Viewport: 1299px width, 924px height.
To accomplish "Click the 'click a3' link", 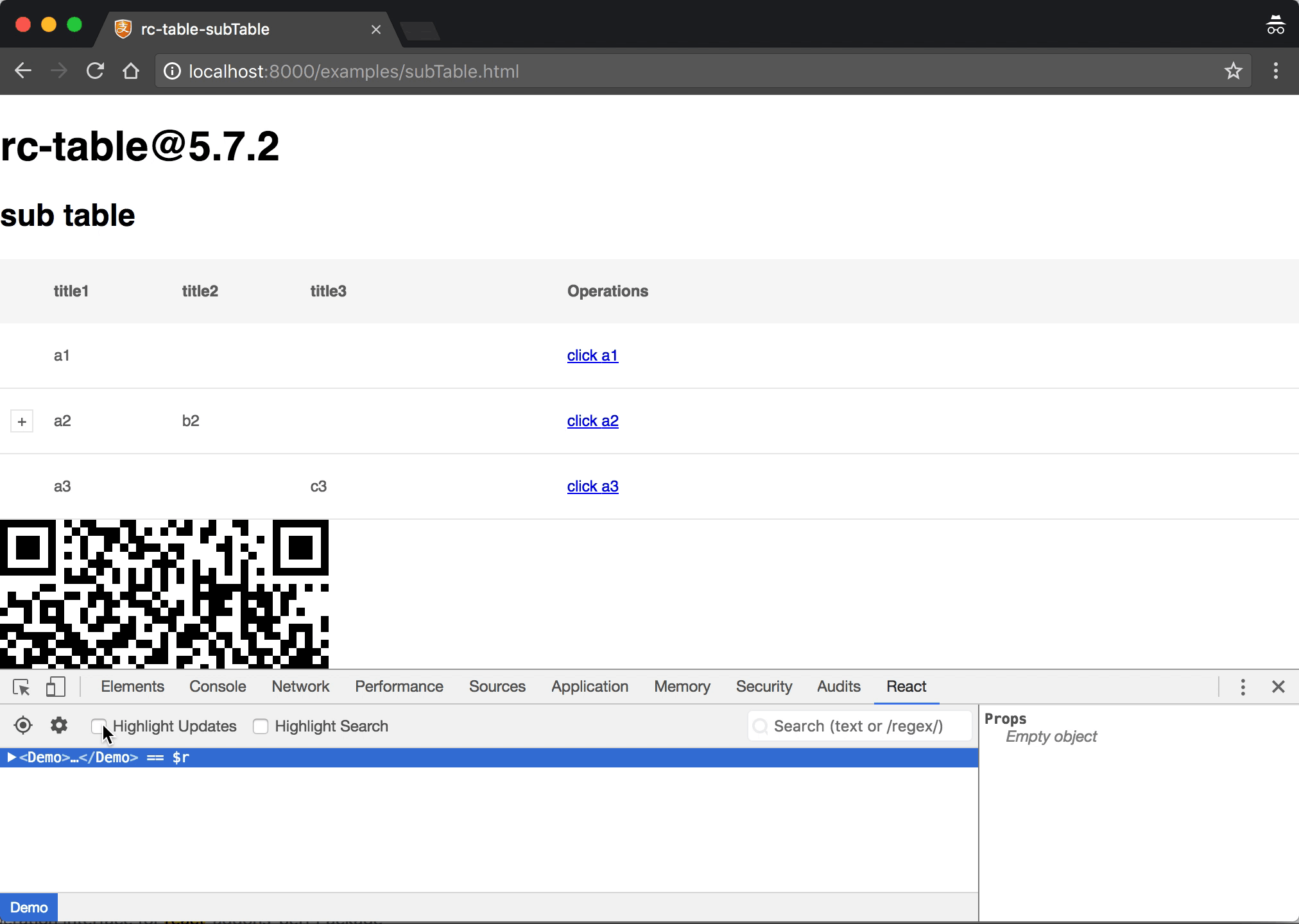I will (x=592, y=486).
